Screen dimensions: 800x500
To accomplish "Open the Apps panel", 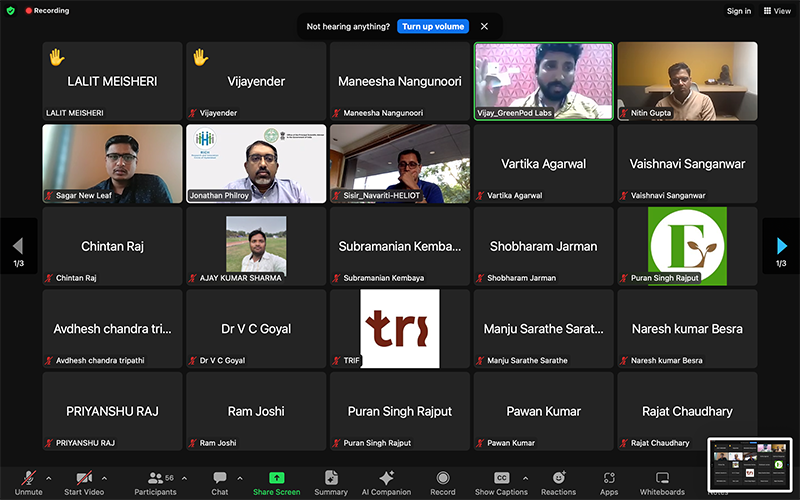I will pos(608,478).
